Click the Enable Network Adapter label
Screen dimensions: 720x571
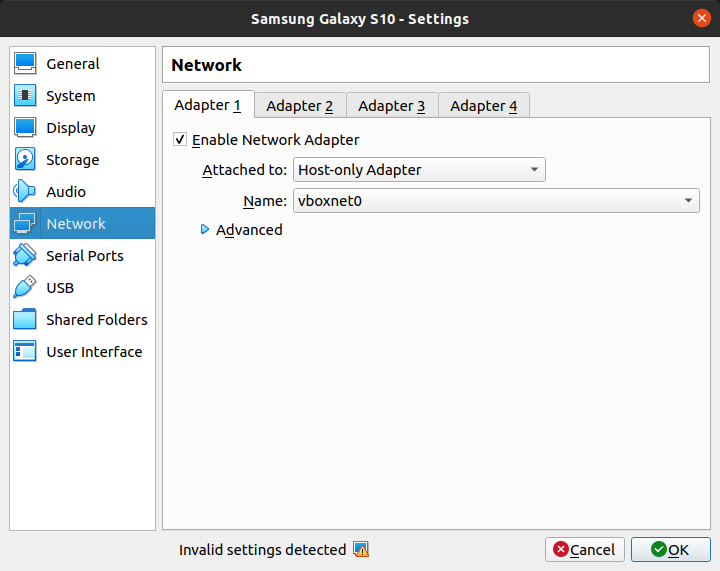coord(276,140)
